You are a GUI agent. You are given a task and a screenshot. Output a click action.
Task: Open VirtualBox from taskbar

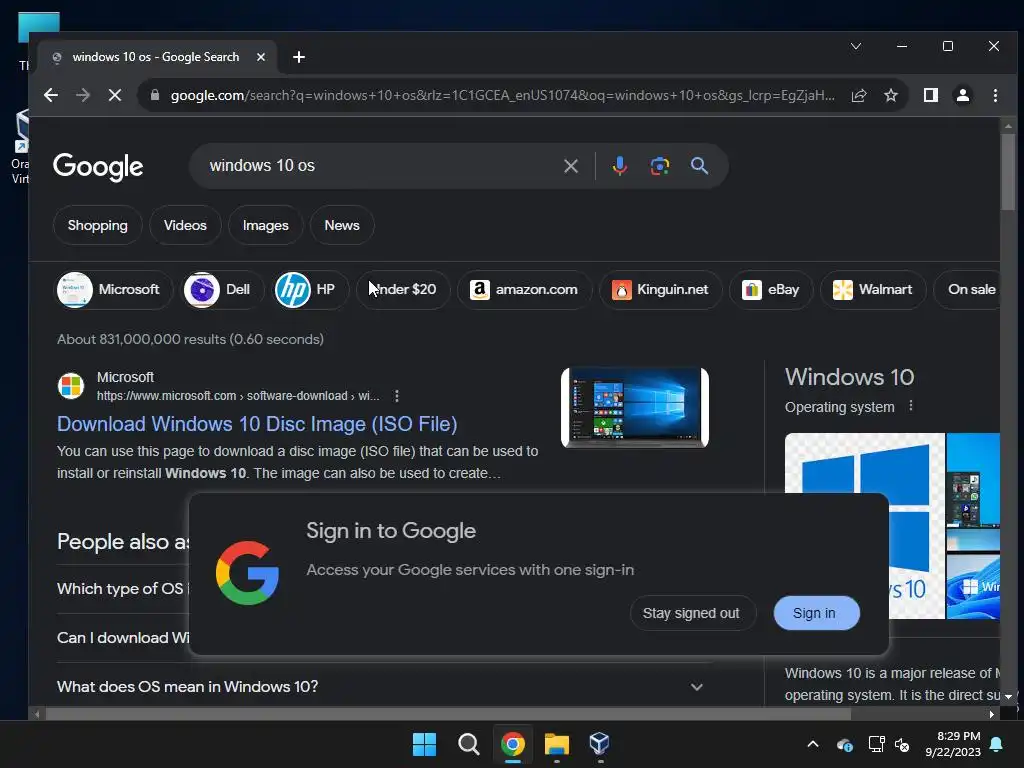tap(600, 744)
